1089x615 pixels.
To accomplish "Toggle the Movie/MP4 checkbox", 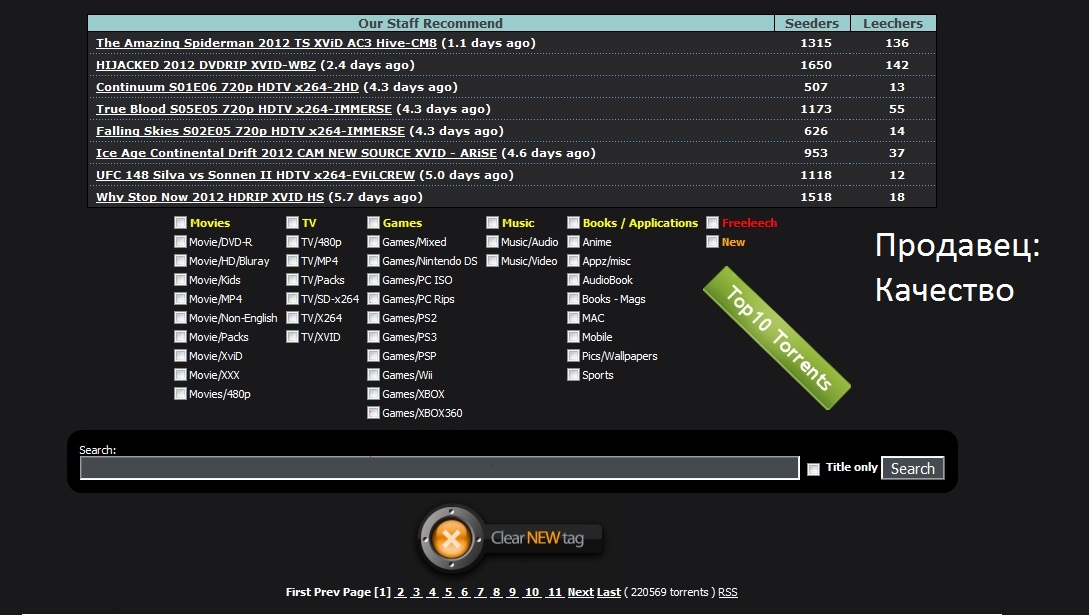I will (x=181, y=298).
